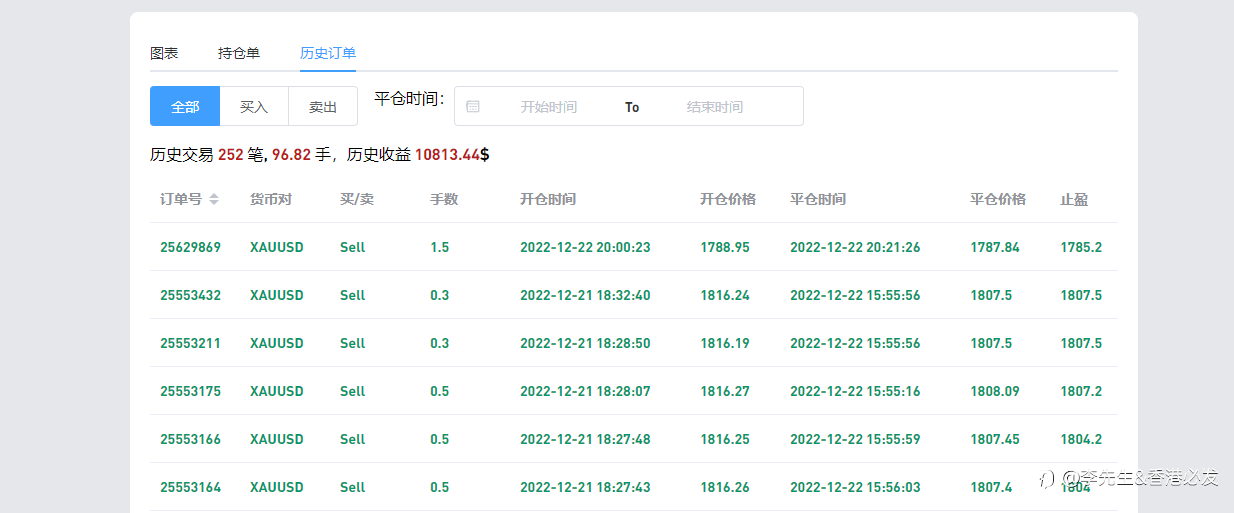
Task: Click lot size 1.5
Action: pos(439,247)
